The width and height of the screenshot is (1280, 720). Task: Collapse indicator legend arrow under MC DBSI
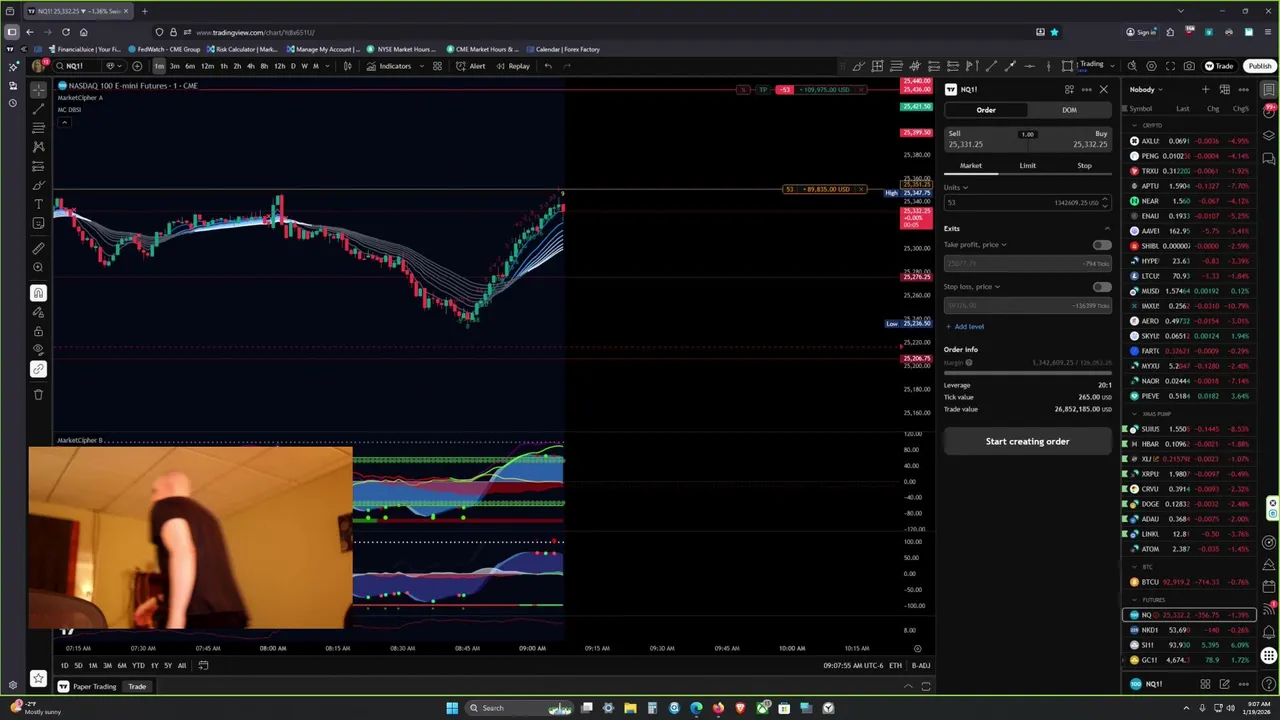[64, 123]
